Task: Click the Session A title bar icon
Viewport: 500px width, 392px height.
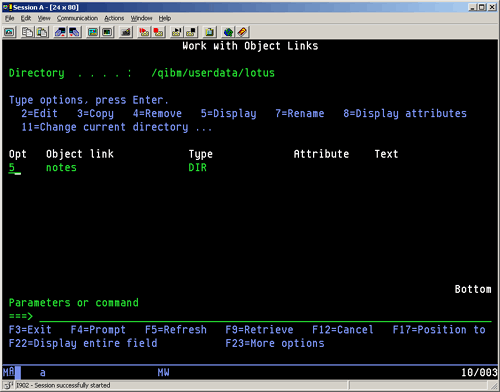Action: tap(7, 7)
